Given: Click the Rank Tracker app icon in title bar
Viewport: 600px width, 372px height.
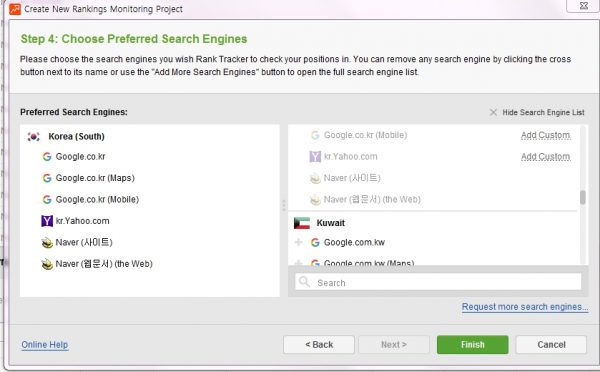Looking at the screenshot, I should coord(15,8).
